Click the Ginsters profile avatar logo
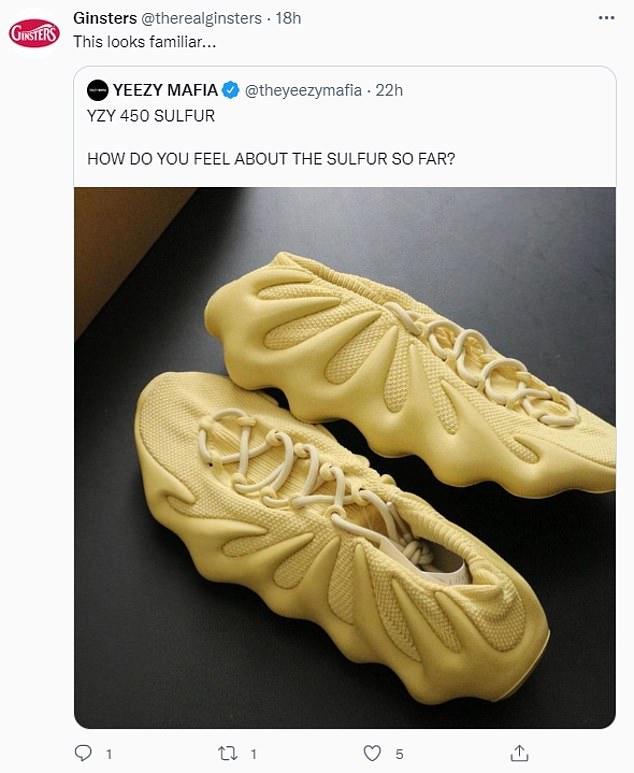Image resolution: width=634 pixels, height=773 pixels. pos(34,34)
